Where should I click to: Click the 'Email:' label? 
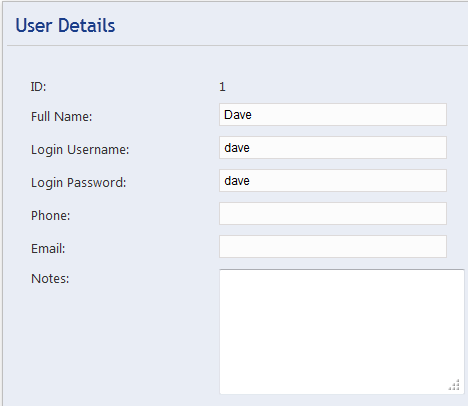[x=48, y=249]
